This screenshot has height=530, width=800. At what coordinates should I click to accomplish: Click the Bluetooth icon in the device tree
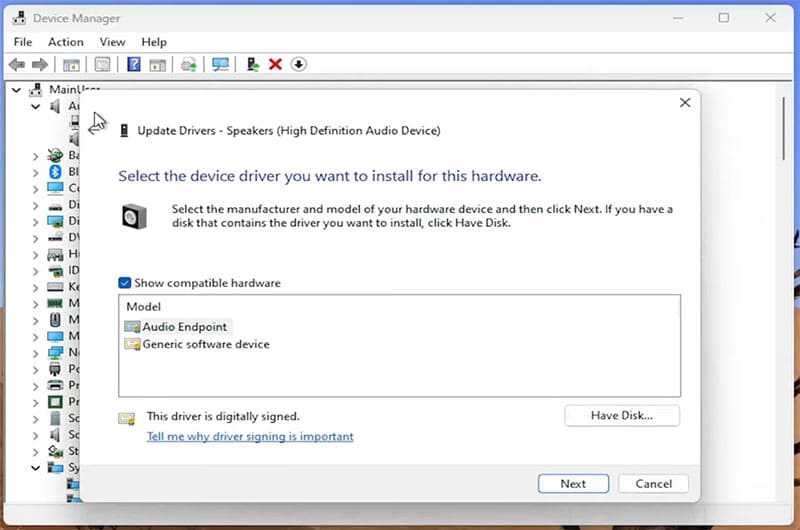(x=56, y=171)
